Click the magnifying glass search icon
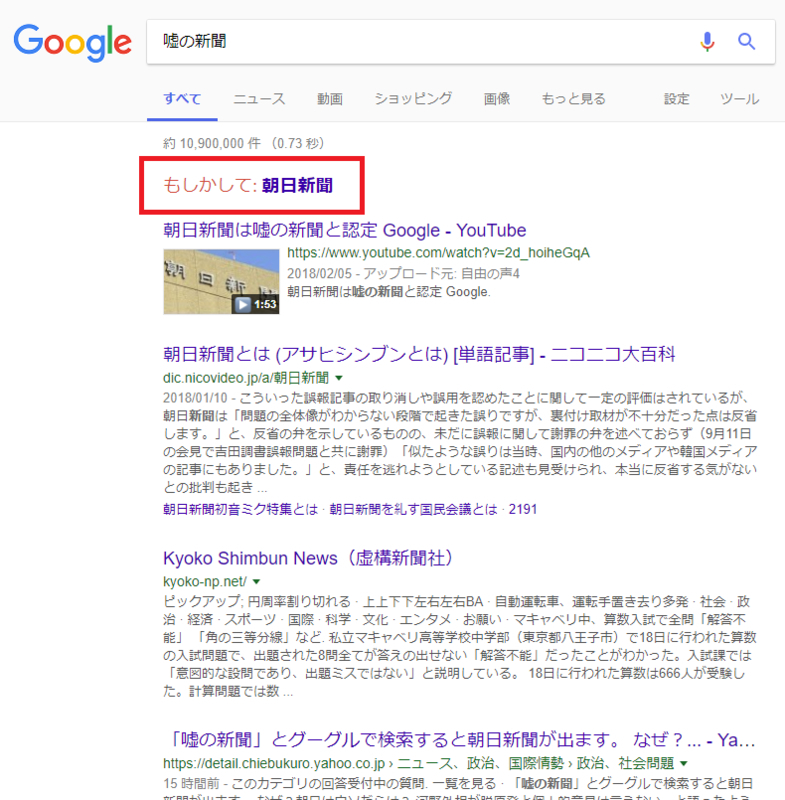This screenshot has height=800, width=785. point(747,41)
